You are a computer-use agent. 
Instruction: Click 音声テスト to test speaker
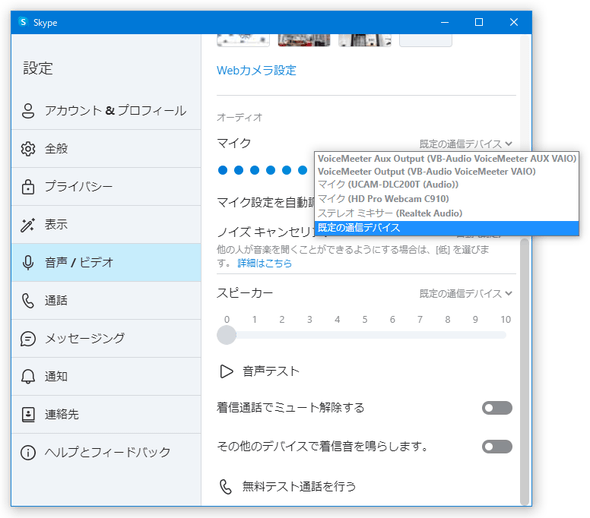271,371
